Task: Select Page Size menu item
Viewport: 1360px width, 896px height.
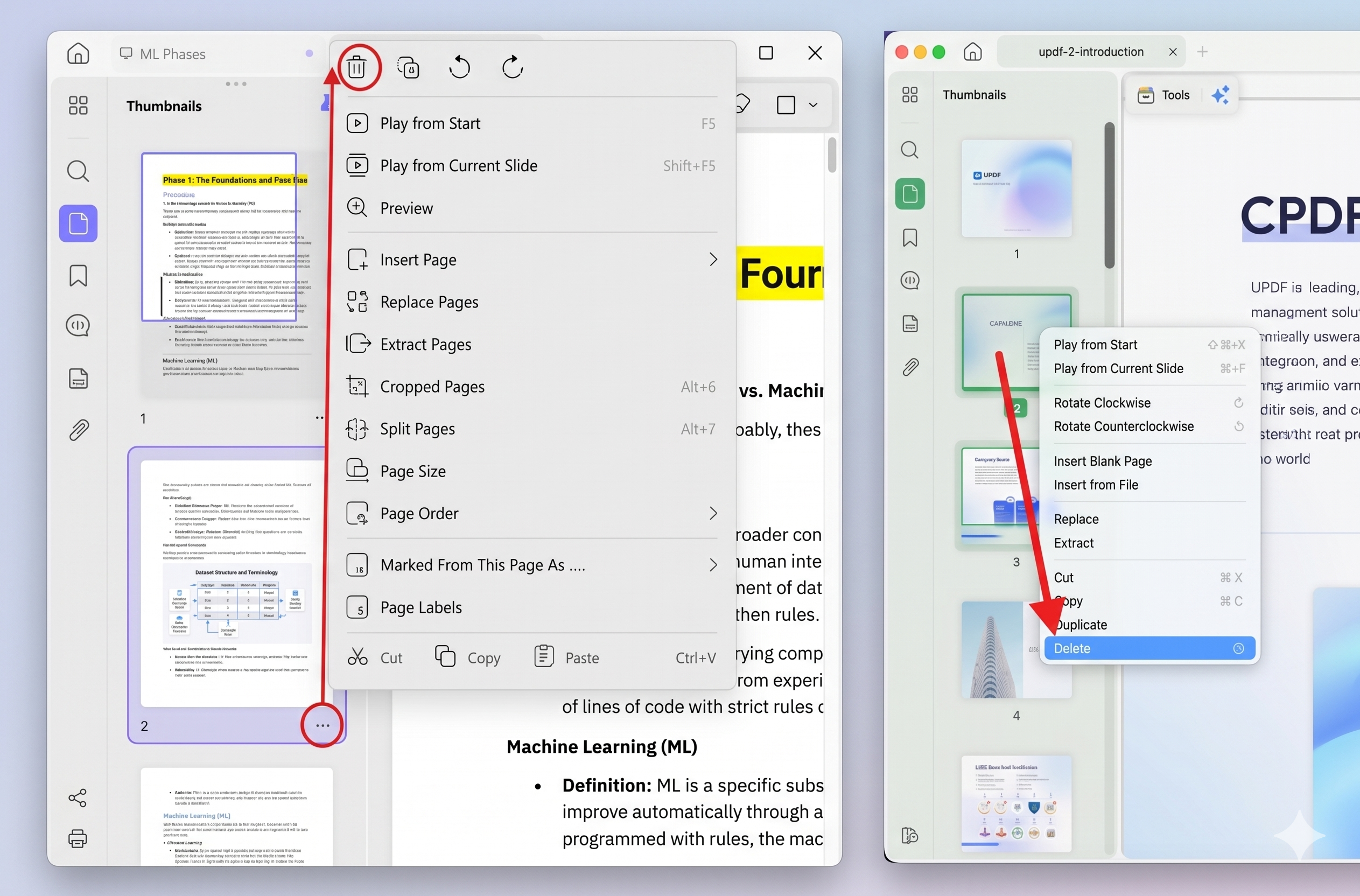Action: coord(532,471)
